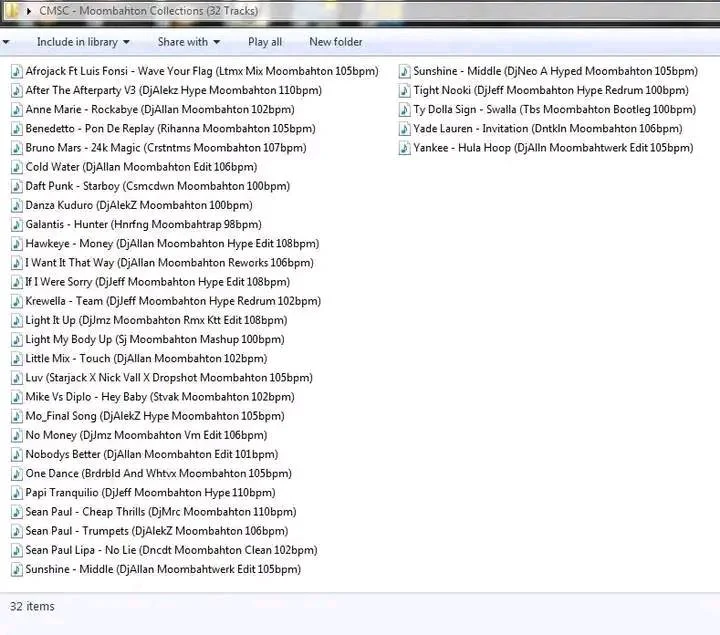Click the audio icon beside Mike Vs Diplo Hey Baby

click(x=17, y=397)
